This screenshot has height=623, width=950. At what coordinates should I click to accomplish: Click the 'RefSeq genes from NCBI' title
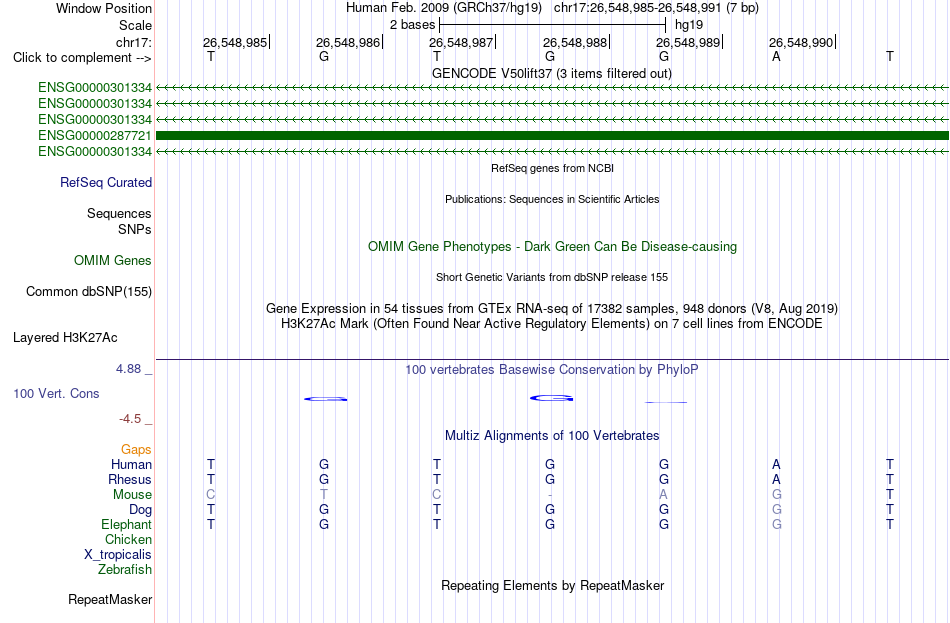[x=552, y=168]
